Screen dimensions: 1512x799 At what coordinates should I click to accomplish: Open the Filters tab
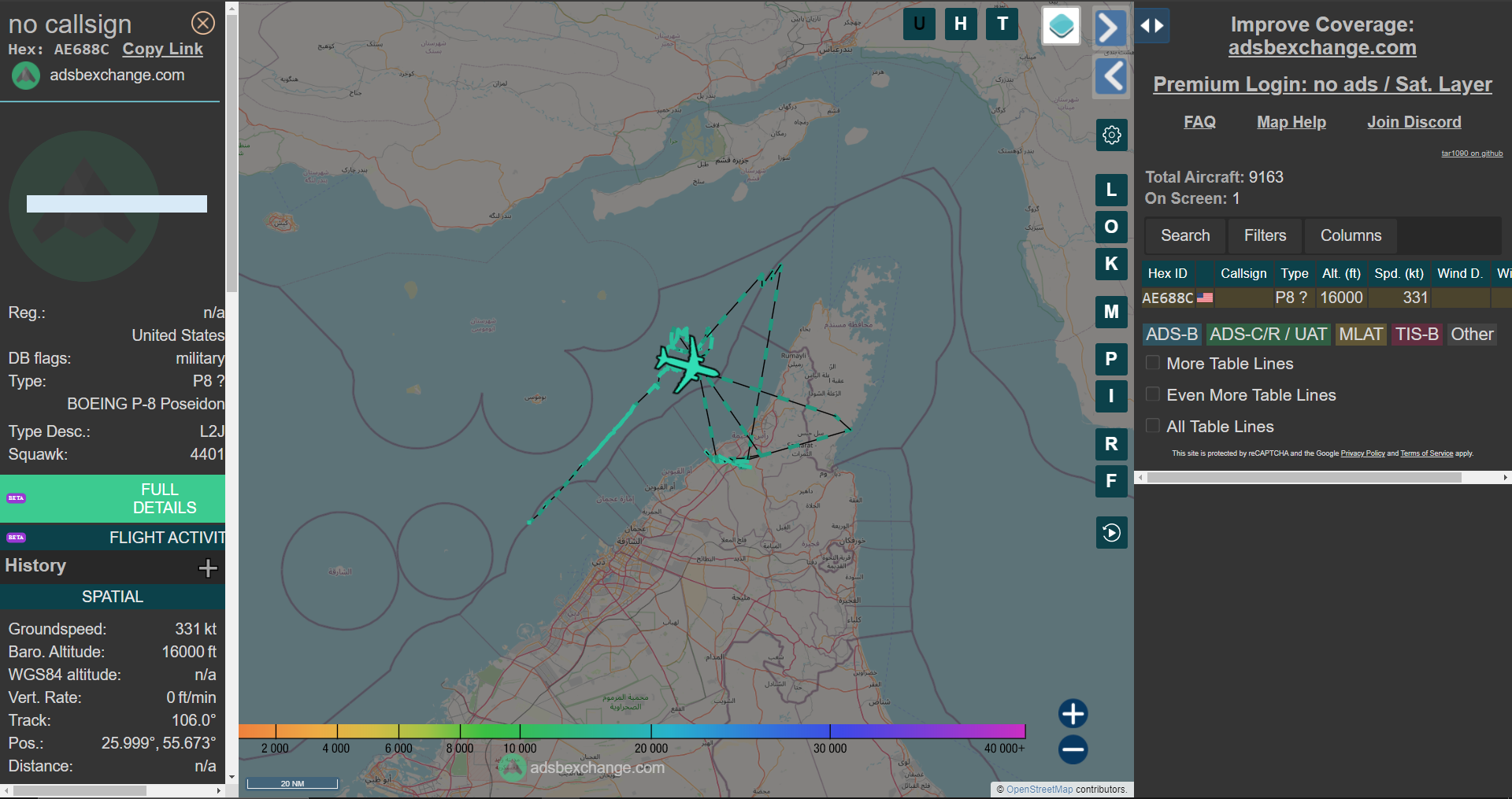(1265, 235)
